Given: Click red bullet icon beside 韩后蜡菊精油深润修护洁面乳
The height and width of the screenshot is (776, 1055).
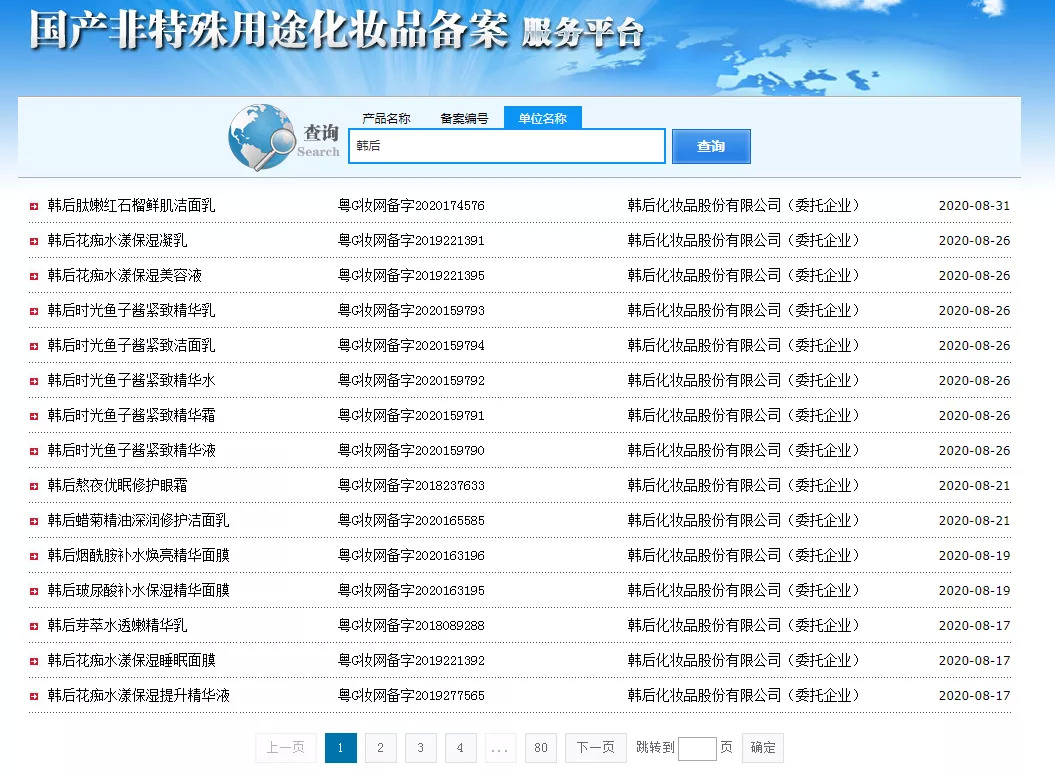Looking at the screenshot, I should click(34, 522).
